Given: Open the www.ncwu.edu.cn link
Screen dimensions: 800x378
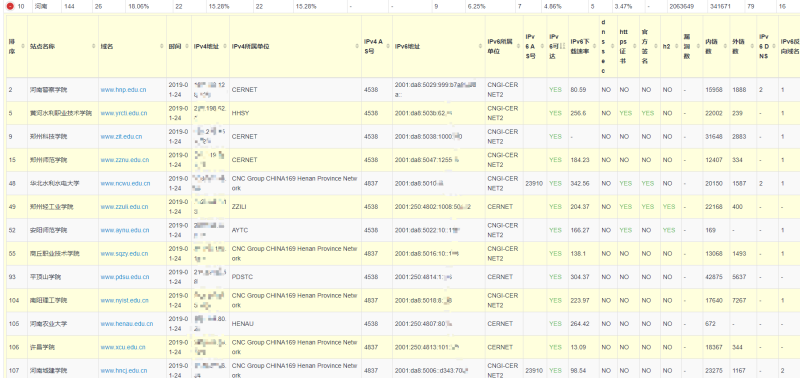Looking at the screenshot, I should 126,184.
